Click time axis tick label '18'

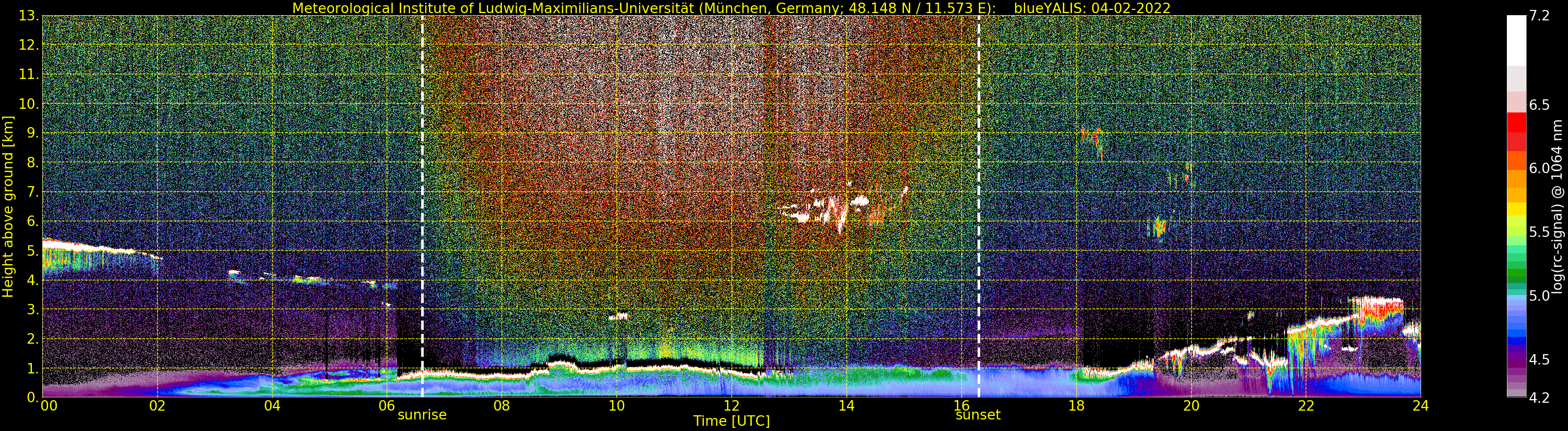point(1076,406)
